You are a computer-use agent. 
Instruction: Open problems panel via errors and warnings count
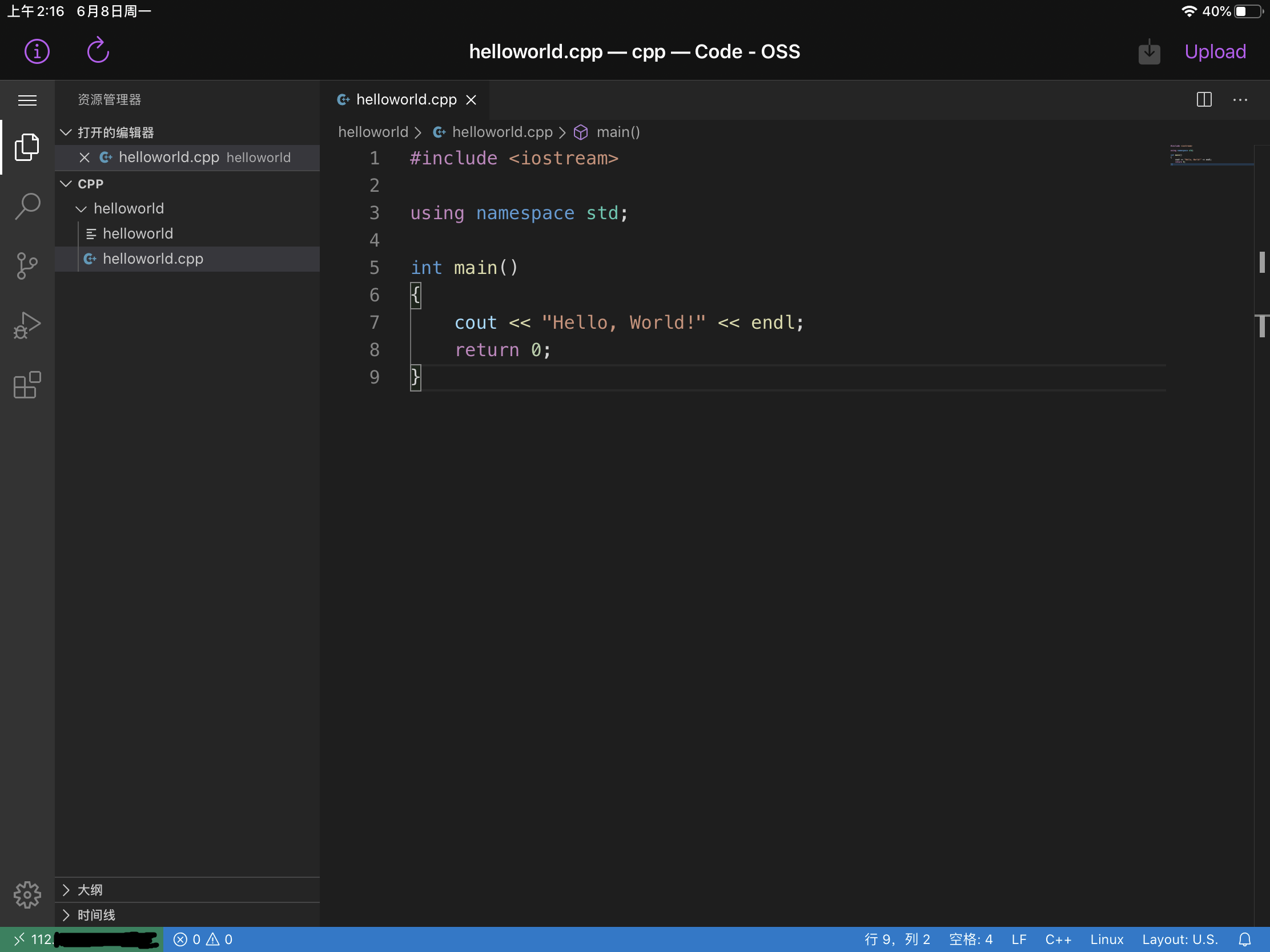(x=203, y=939)
